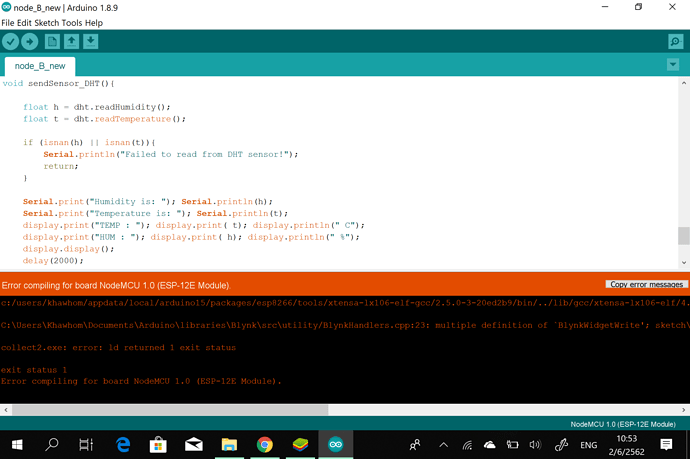Open the Action Center notifications icon

click(x=666, y=445)
